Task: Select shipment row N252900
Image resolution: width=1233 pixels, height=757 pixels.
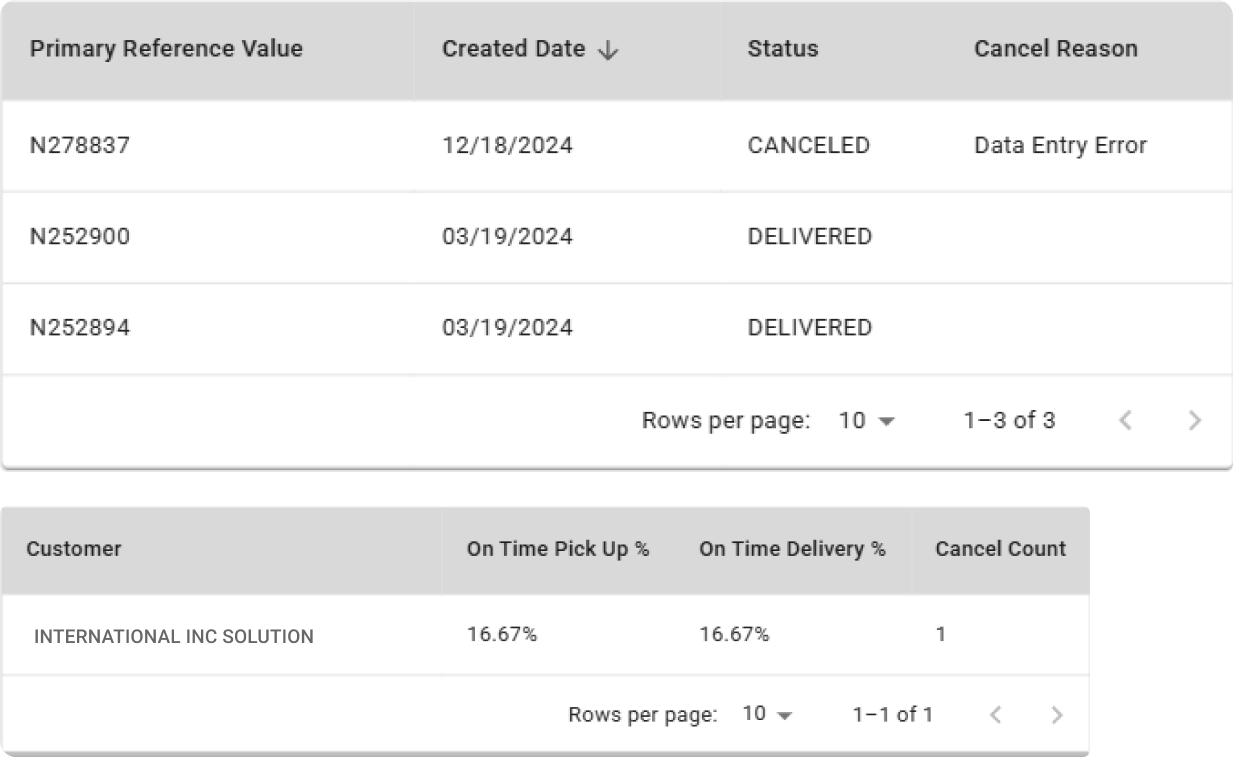Action: (80, 237)
